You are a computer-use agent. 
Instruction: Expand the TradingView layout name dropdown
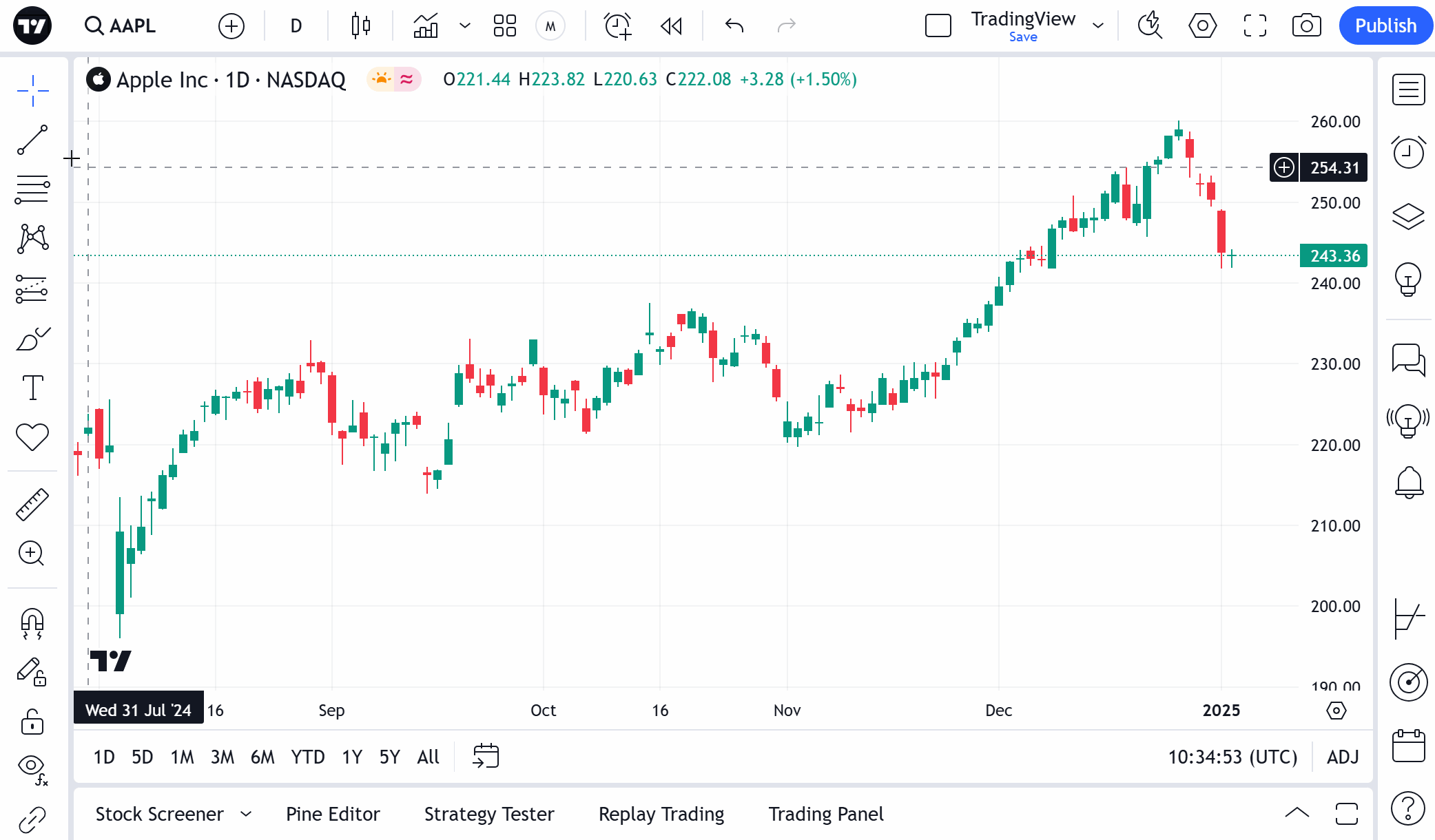click(x=1098, y=26)
